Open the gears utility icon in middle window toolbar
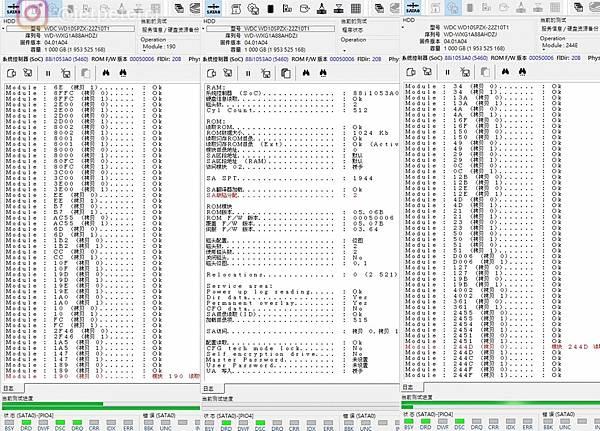Viewport: 600px width, 431px height. click(253, 8)
